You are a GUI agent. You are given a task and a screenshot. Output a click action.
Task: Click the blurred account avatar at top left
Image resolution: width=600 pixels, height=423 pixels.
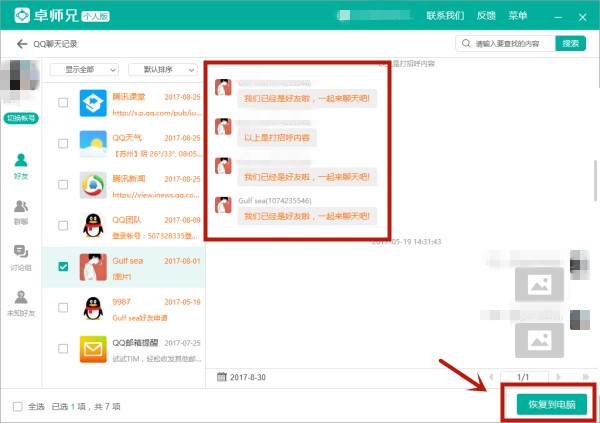(20, 75)
